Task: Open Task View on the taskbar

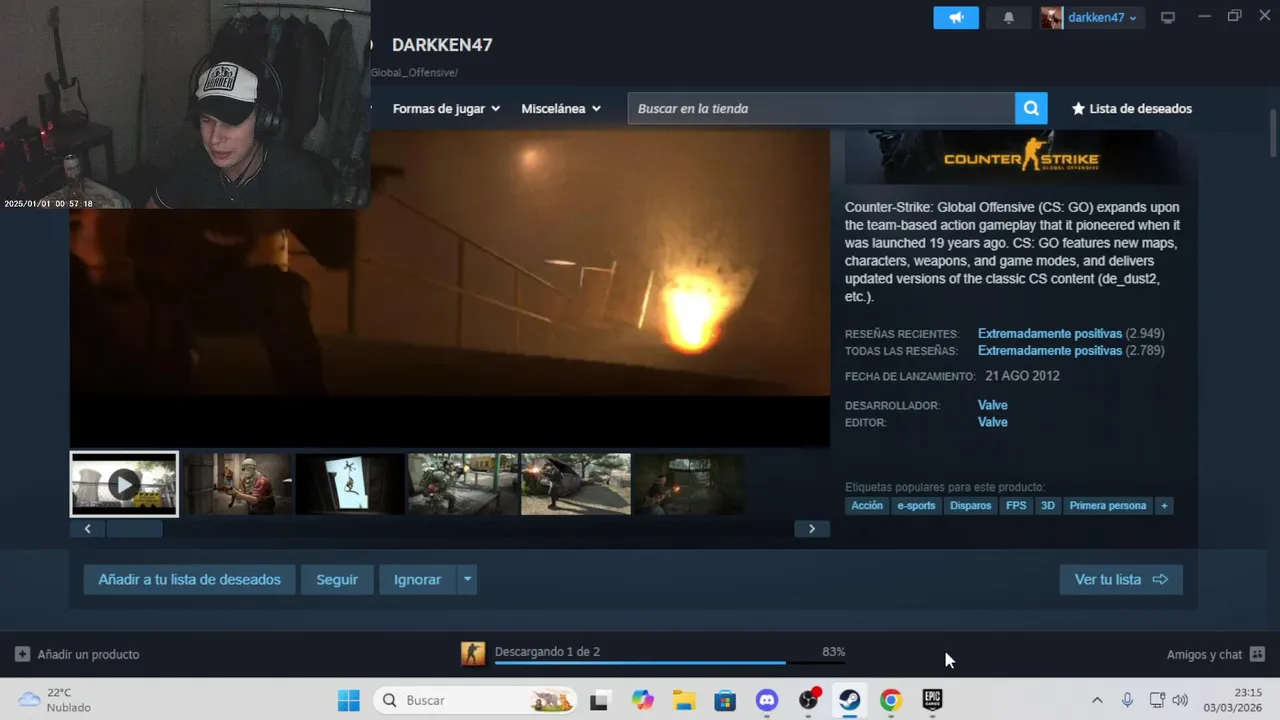Action: [x=599, y=700]
